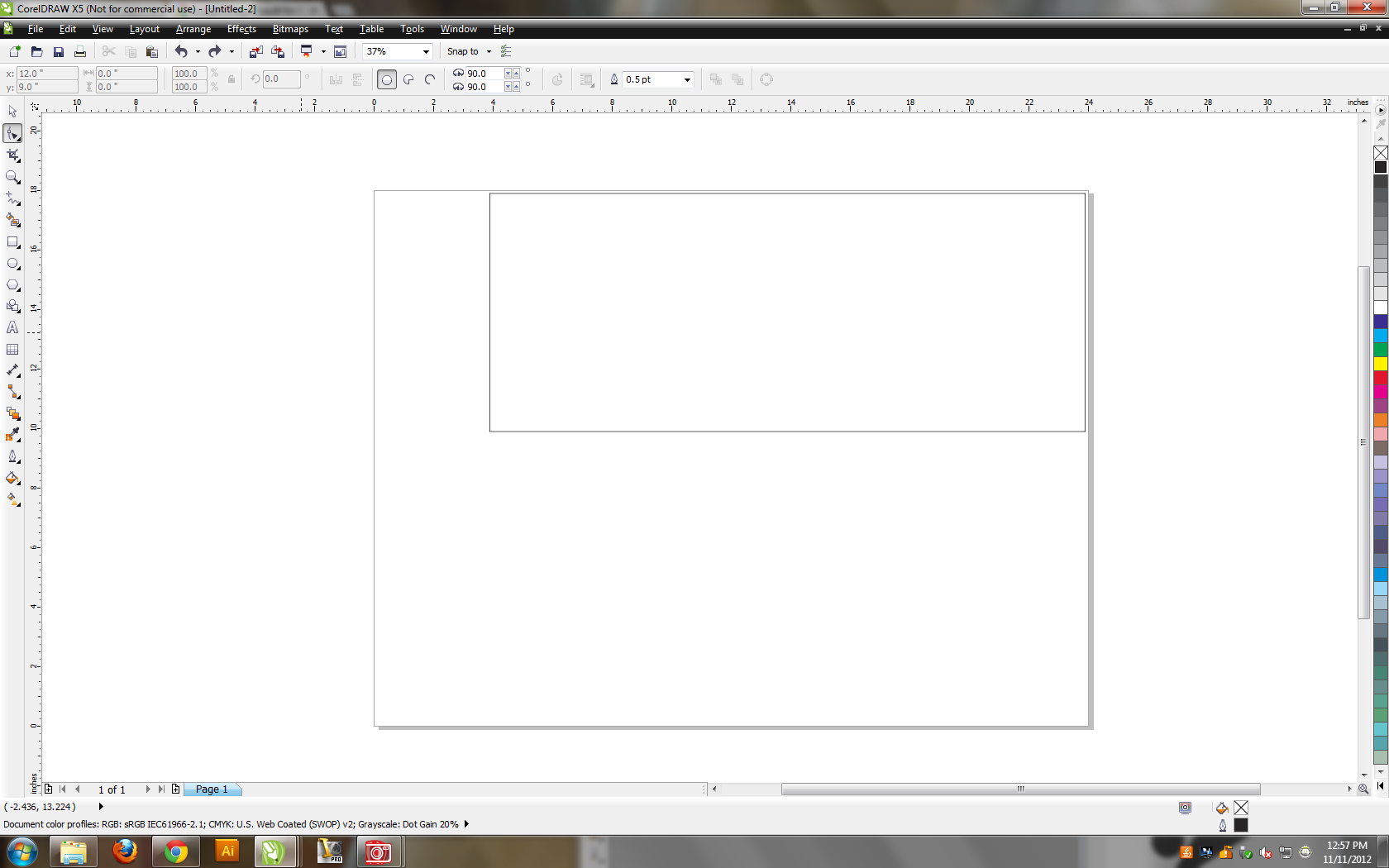Viewport: 1389px width, 868px height.
Task: Choose the Basic Shapes tool
Action: [12, 306]
